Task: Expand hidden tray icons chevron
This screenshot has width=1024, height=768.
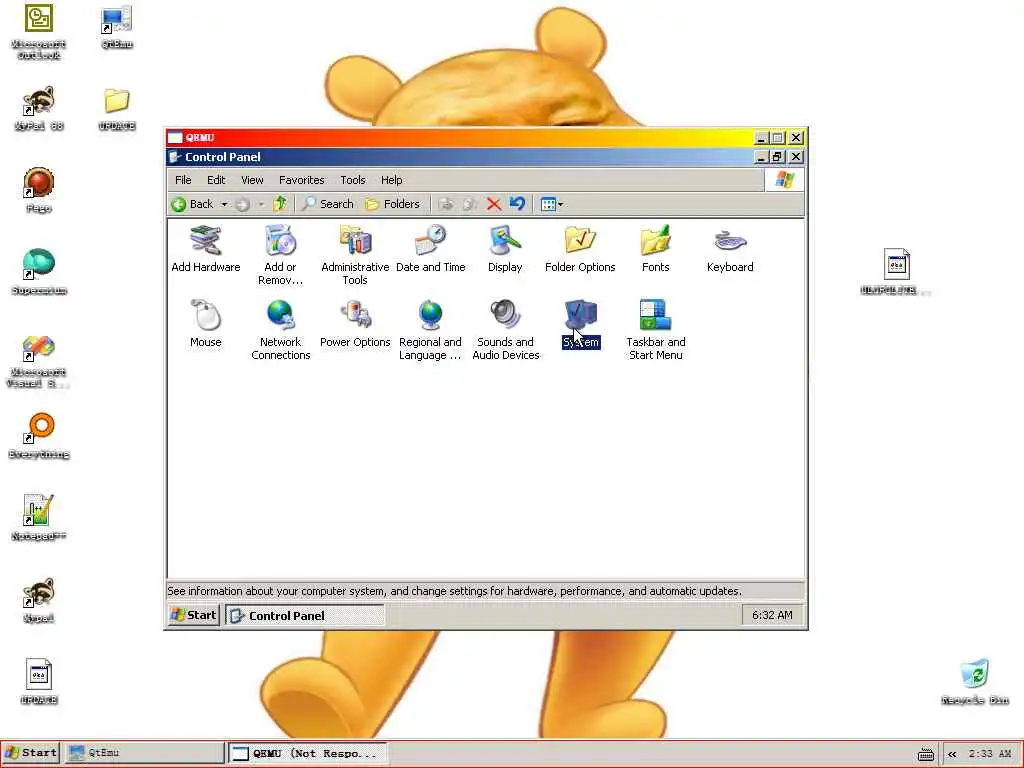Action: pyautogui.click(x=953, y=754)
